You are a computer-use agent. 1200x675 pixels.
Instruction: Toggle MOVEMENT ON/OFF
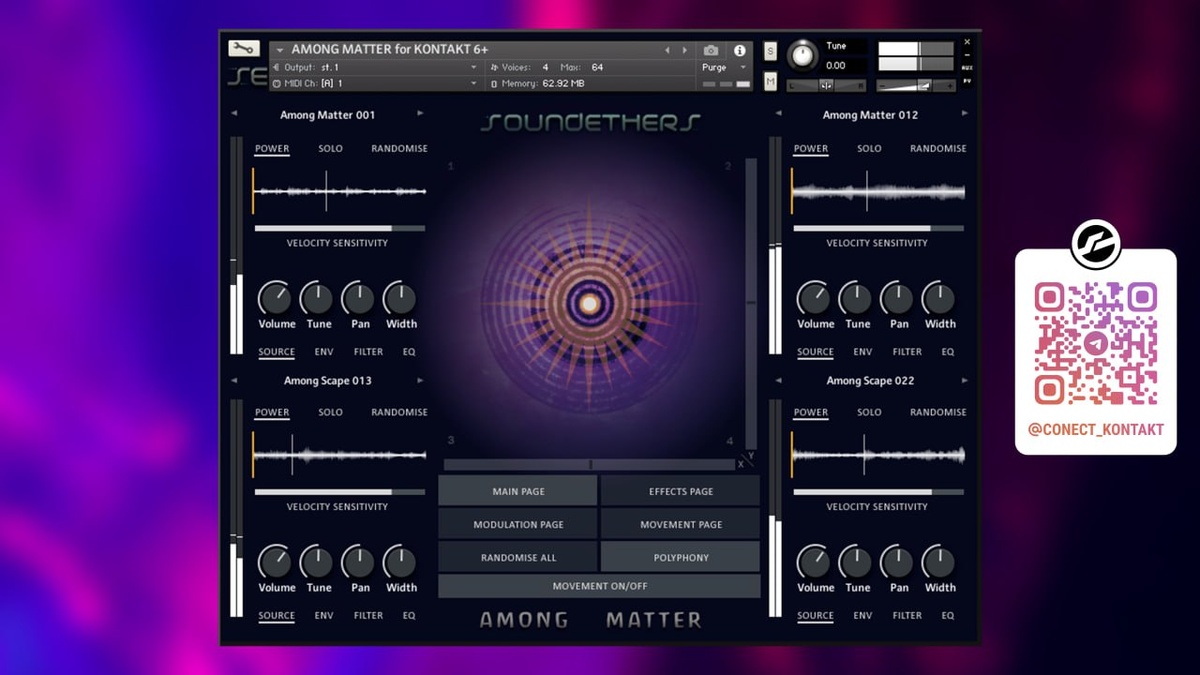(600, 586)
